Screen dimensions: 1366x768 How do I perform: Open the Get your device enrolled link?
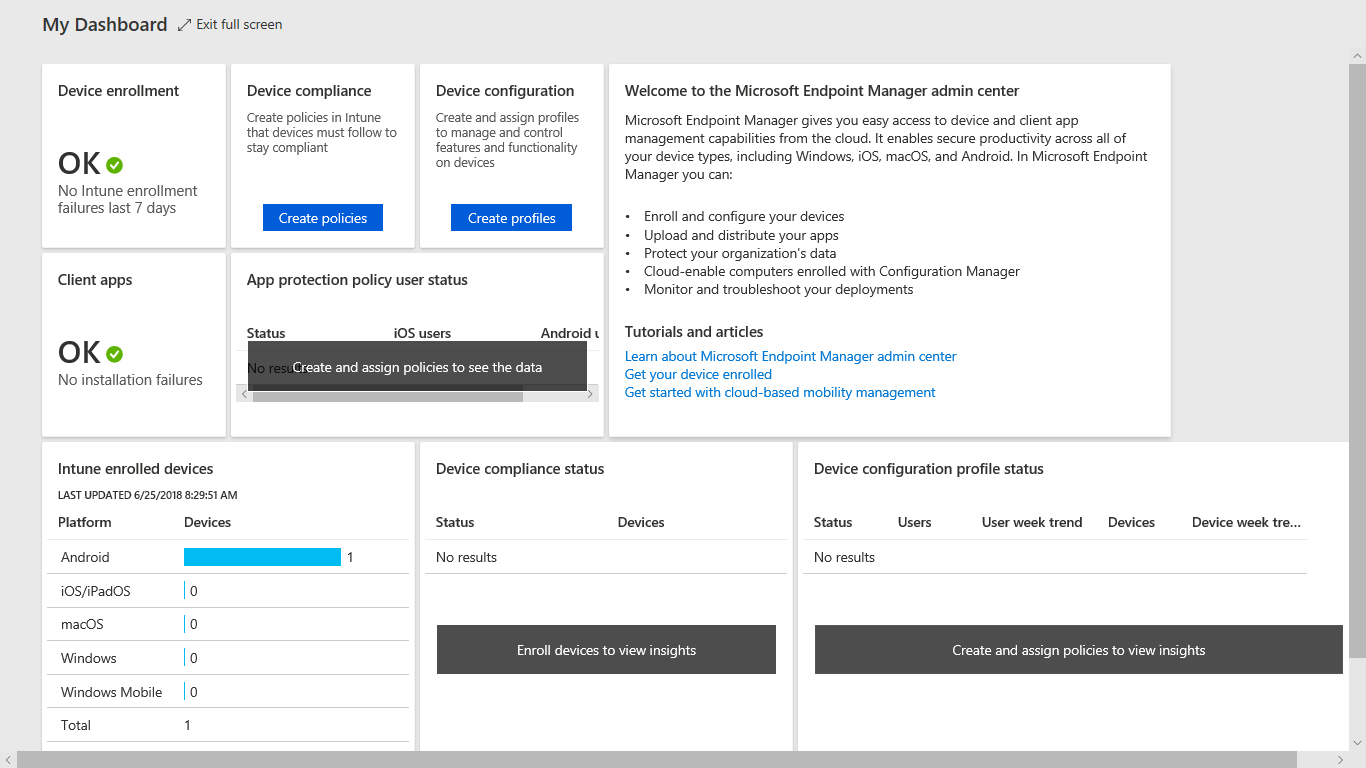point(698,374)
